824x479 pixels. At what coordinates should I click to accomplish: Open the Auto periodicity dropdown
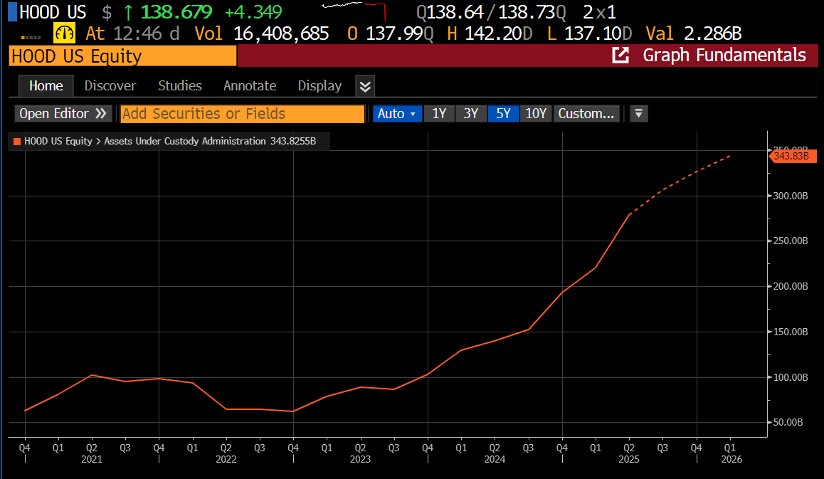tap(397, 114)
